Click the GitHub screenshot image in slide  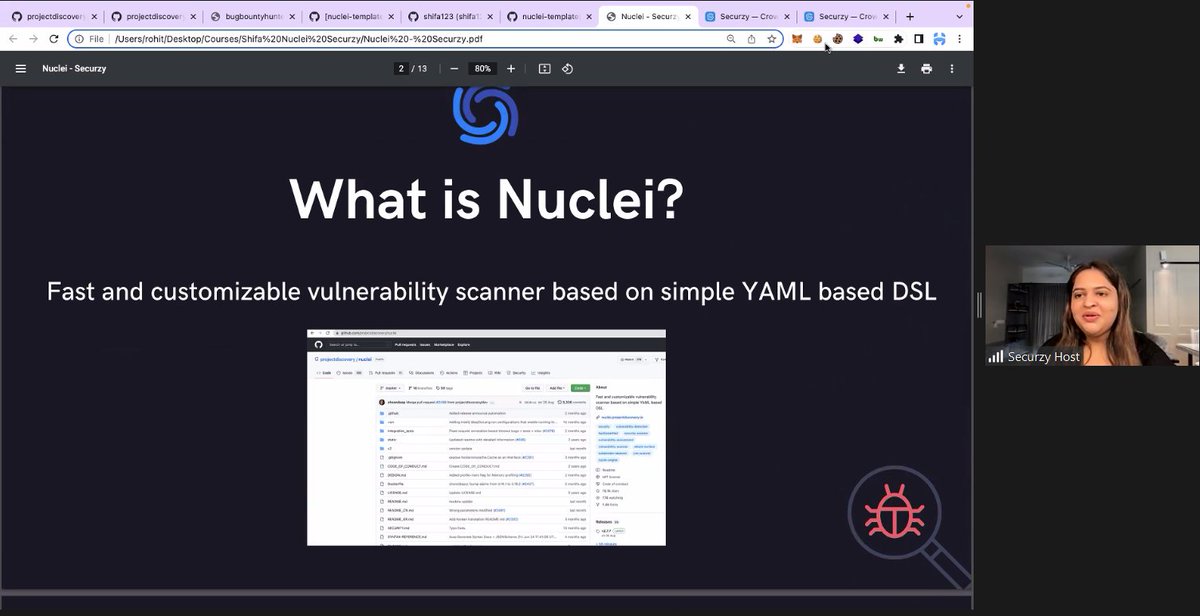[x=486, y=437]
